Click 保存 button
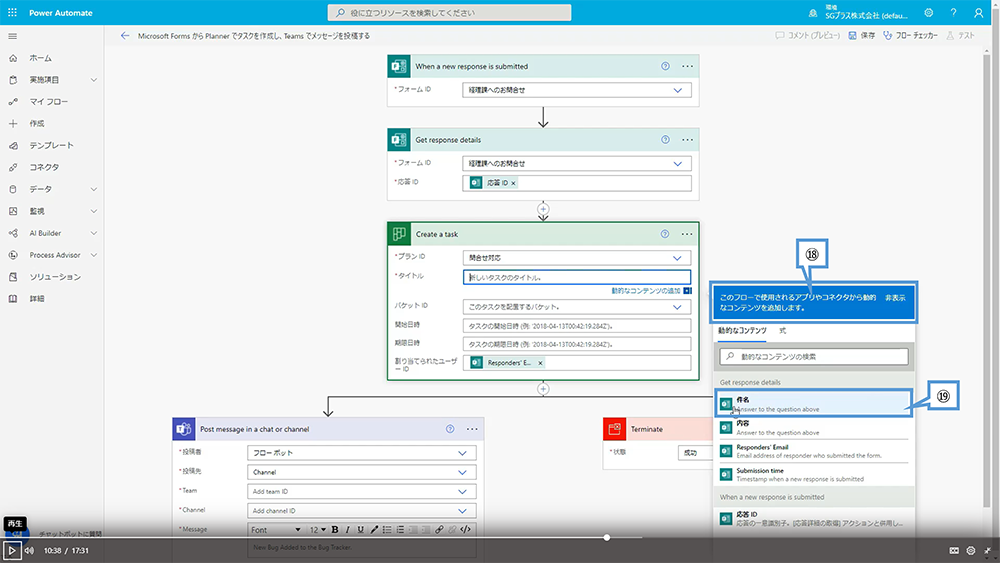Screen dimensions: 1000x563 (x=862, y=36)
